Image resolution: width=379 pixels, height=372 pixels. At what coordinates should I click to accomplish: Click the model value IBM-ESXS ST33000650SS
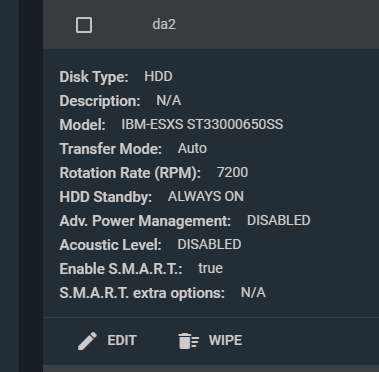(x=202, y=125)
